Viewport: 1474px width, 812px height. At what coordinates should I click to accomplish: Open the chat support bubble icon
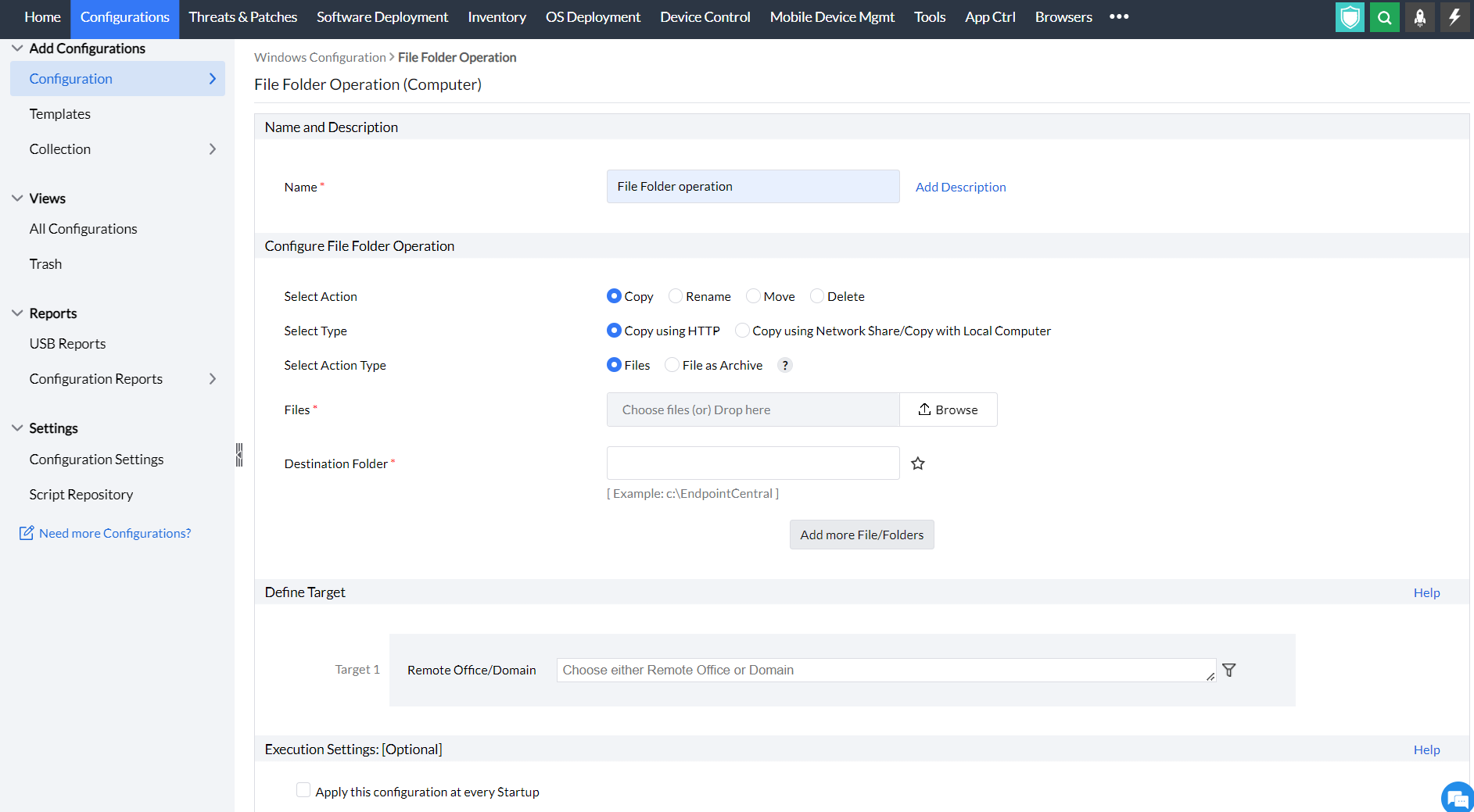pos(1457,798)
